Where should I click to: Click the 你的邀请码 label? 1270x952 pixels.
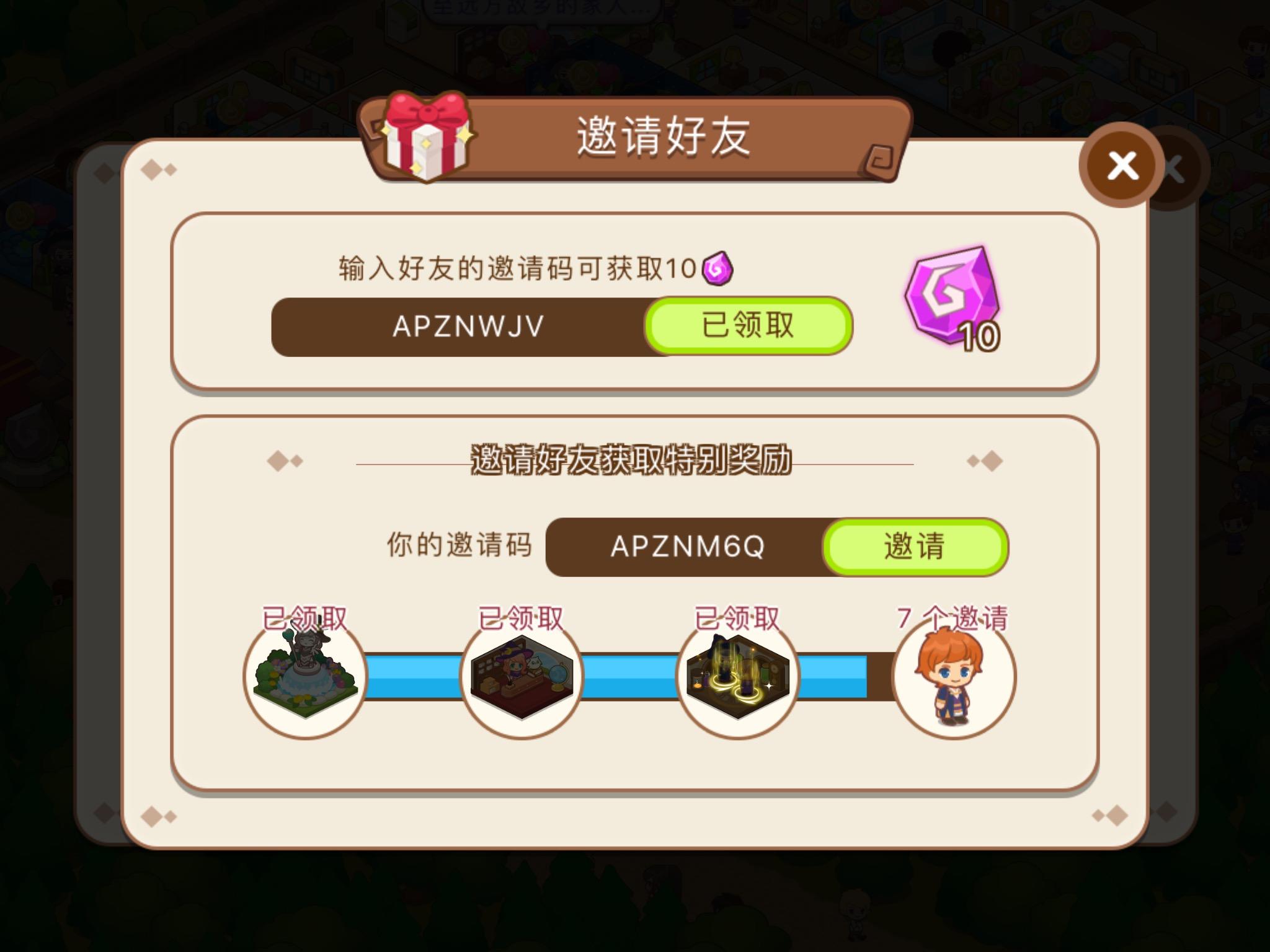tap(460, 545)
